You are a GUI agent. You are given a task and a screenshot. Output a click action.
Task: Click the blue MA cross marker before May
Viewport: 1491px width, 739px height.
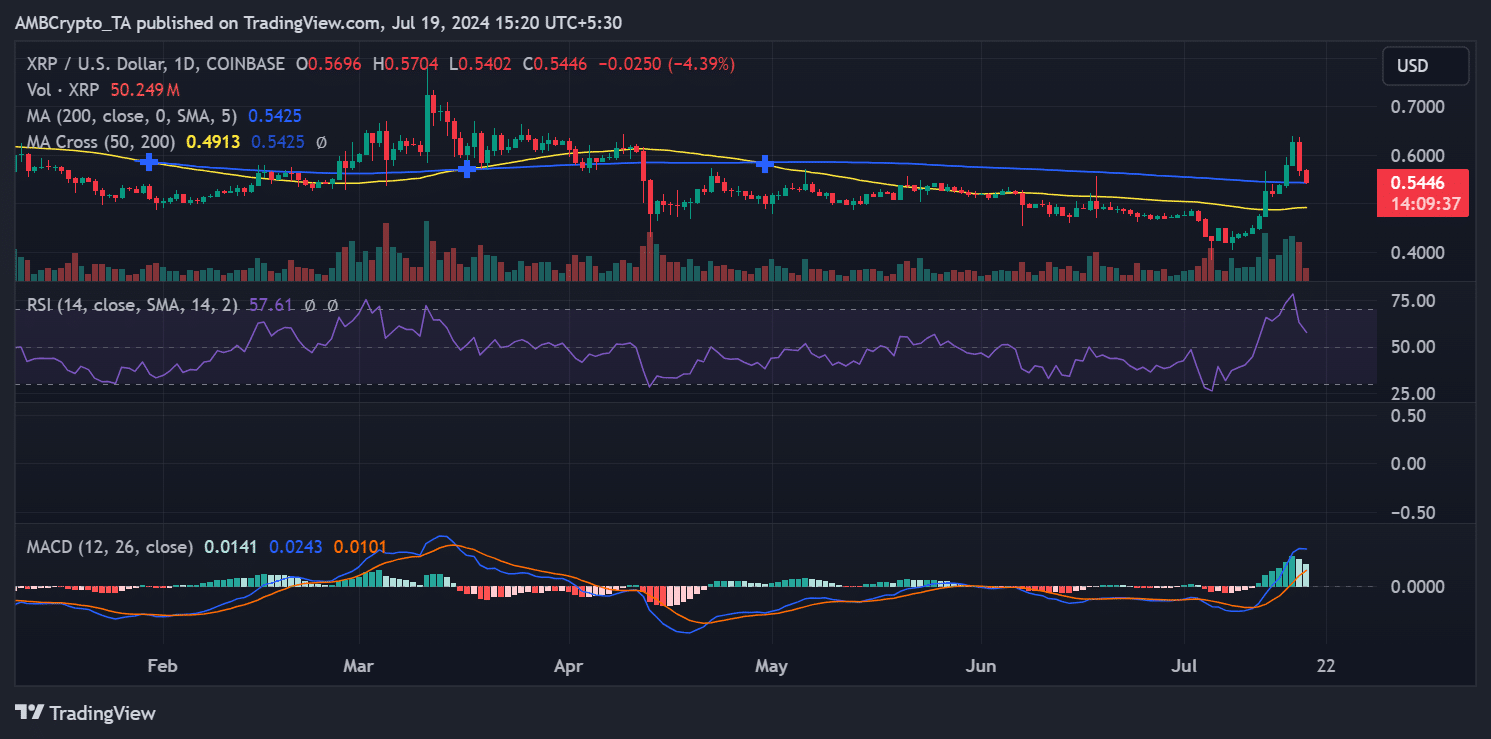point(765,162)
